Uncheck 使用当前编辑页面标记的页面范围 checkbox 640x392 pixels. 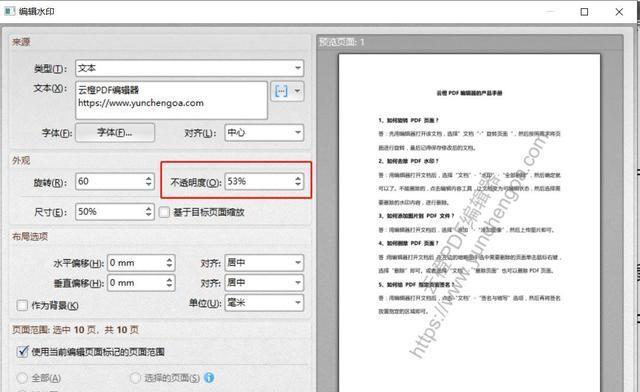22,352
